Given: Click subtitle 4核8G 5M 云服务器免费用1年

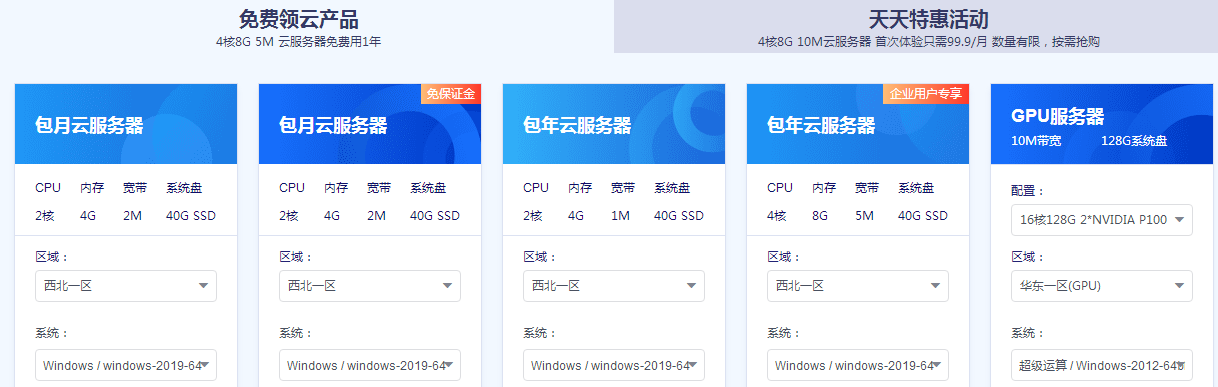Looking at the screenshot, I should (x=298, y=42).
